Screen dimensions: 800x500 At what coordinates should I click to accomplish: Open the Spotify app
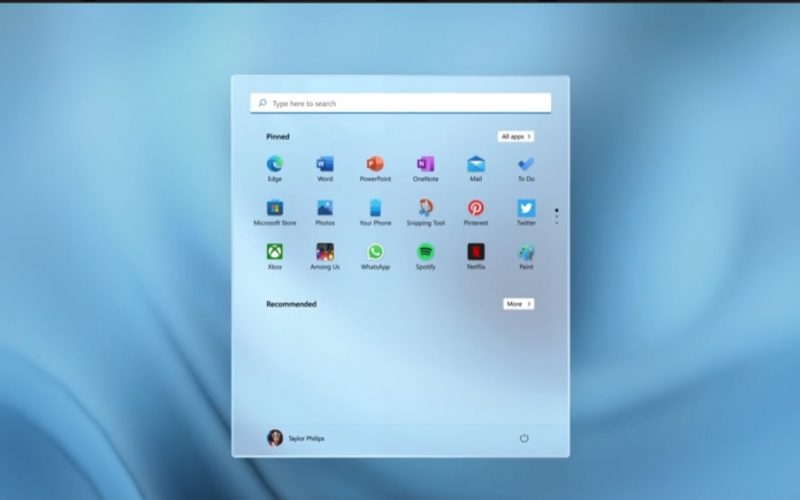426,256
